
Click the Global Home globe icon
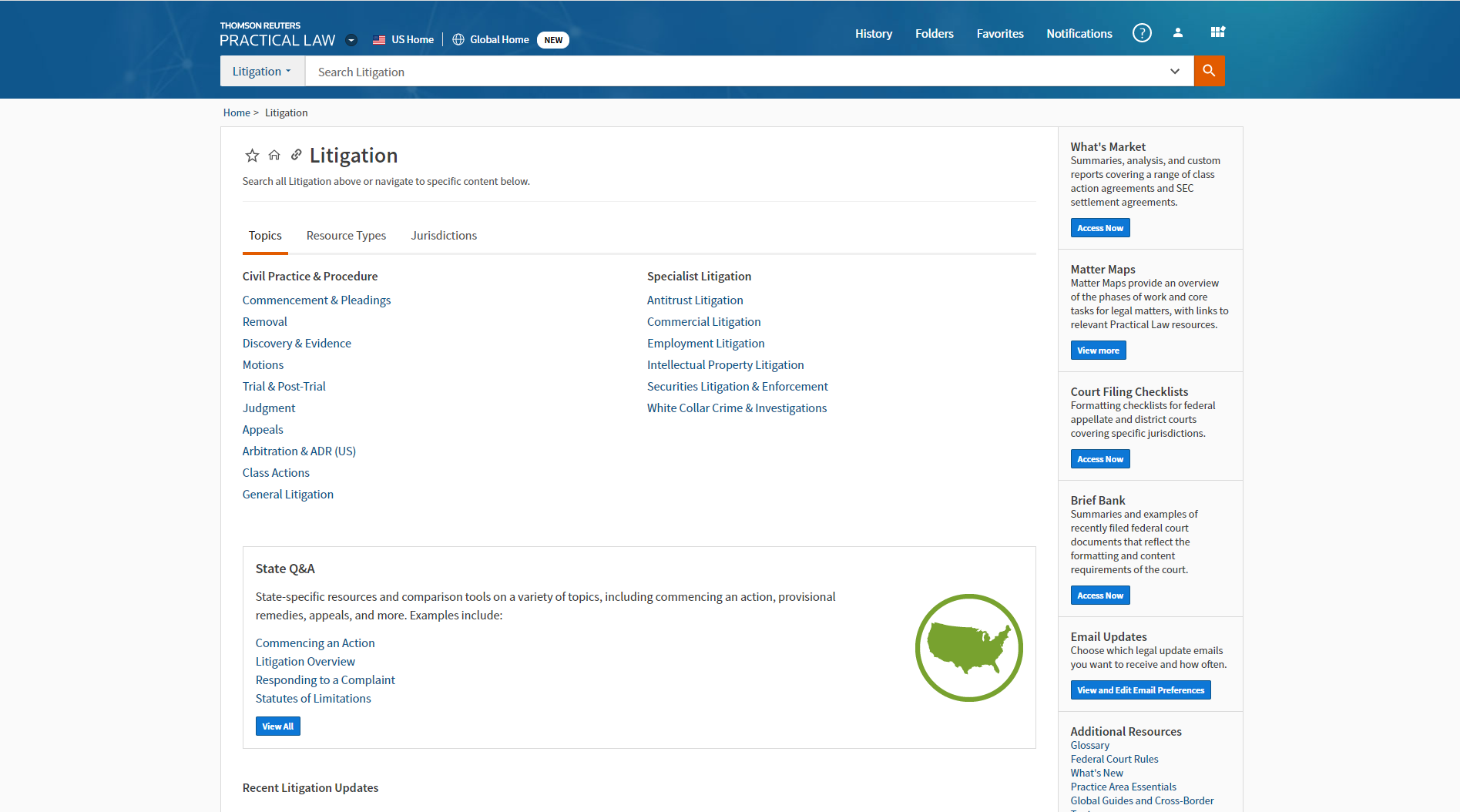click(x=458, y=40)
